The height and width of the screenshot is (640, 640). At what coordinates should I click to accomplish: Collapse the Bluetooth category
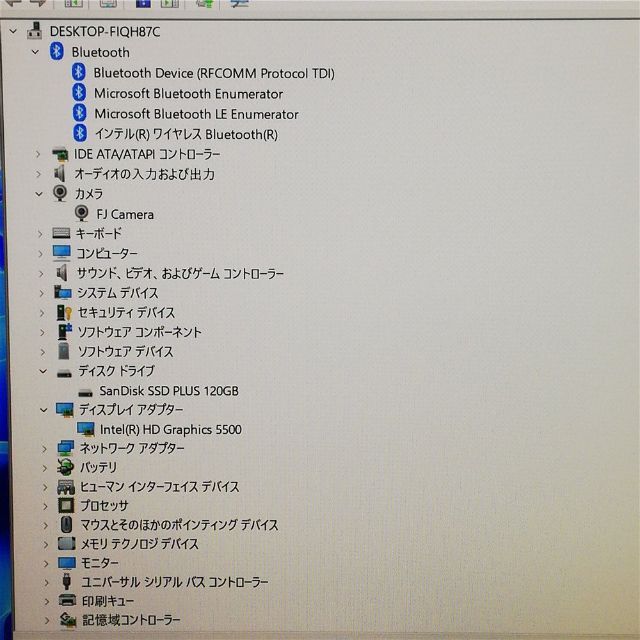36,52
